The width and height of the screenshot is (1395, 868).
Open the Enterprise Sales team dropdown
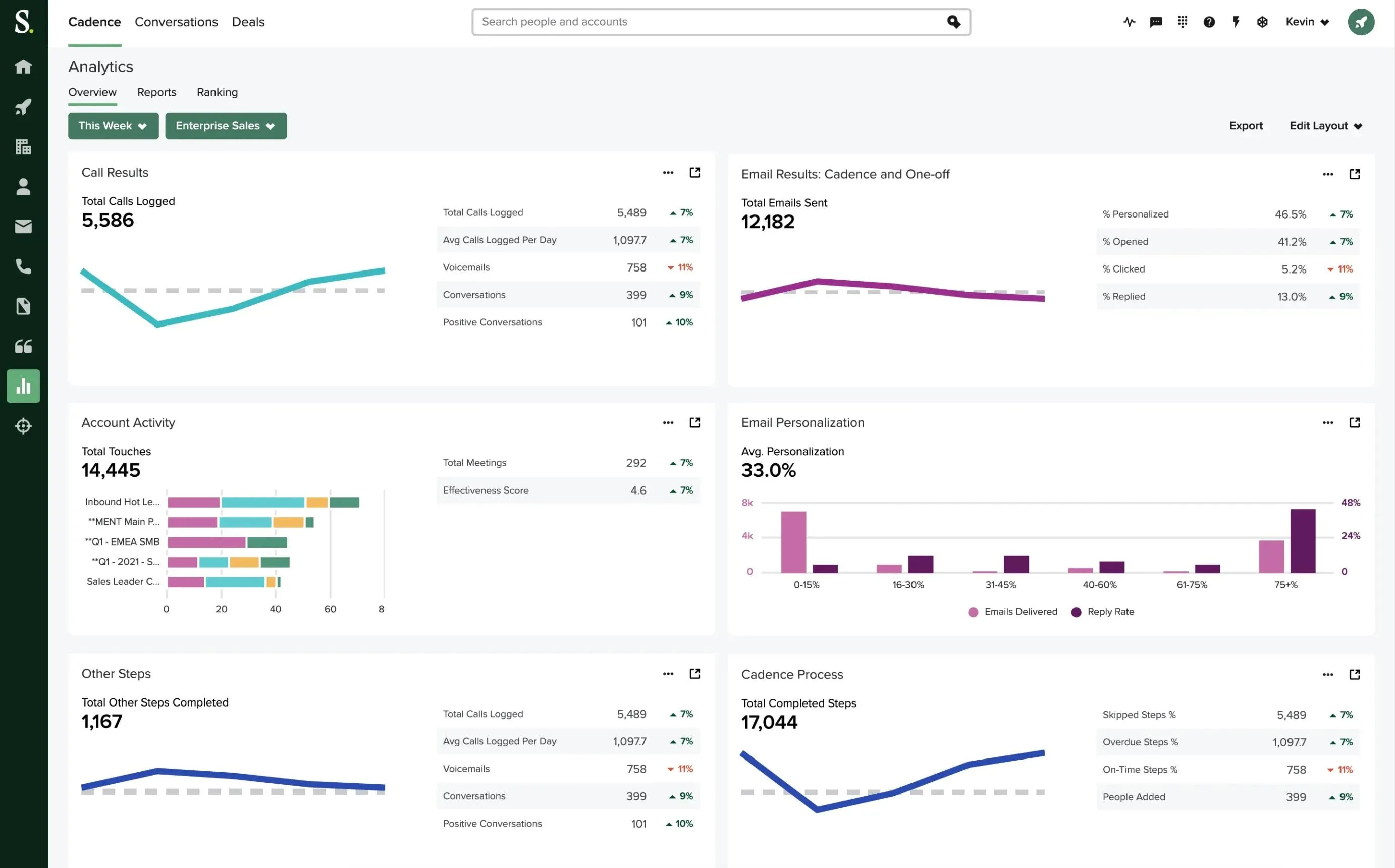tap(226, 126)
